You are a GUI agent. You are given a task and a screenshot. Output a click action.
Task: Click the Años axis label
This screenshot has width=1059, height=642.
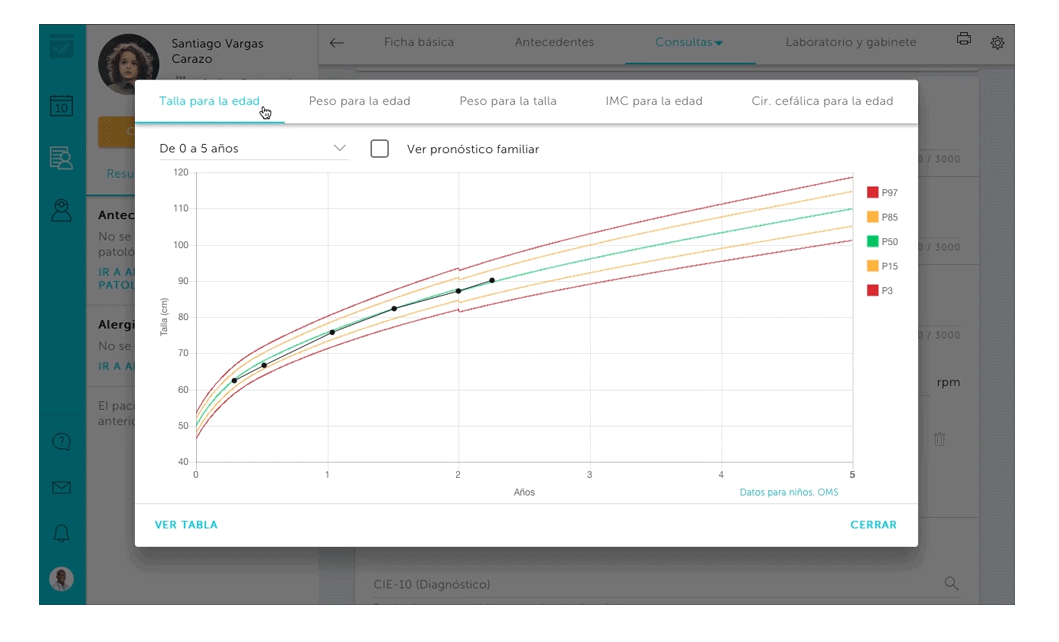(x=524, y=492)
